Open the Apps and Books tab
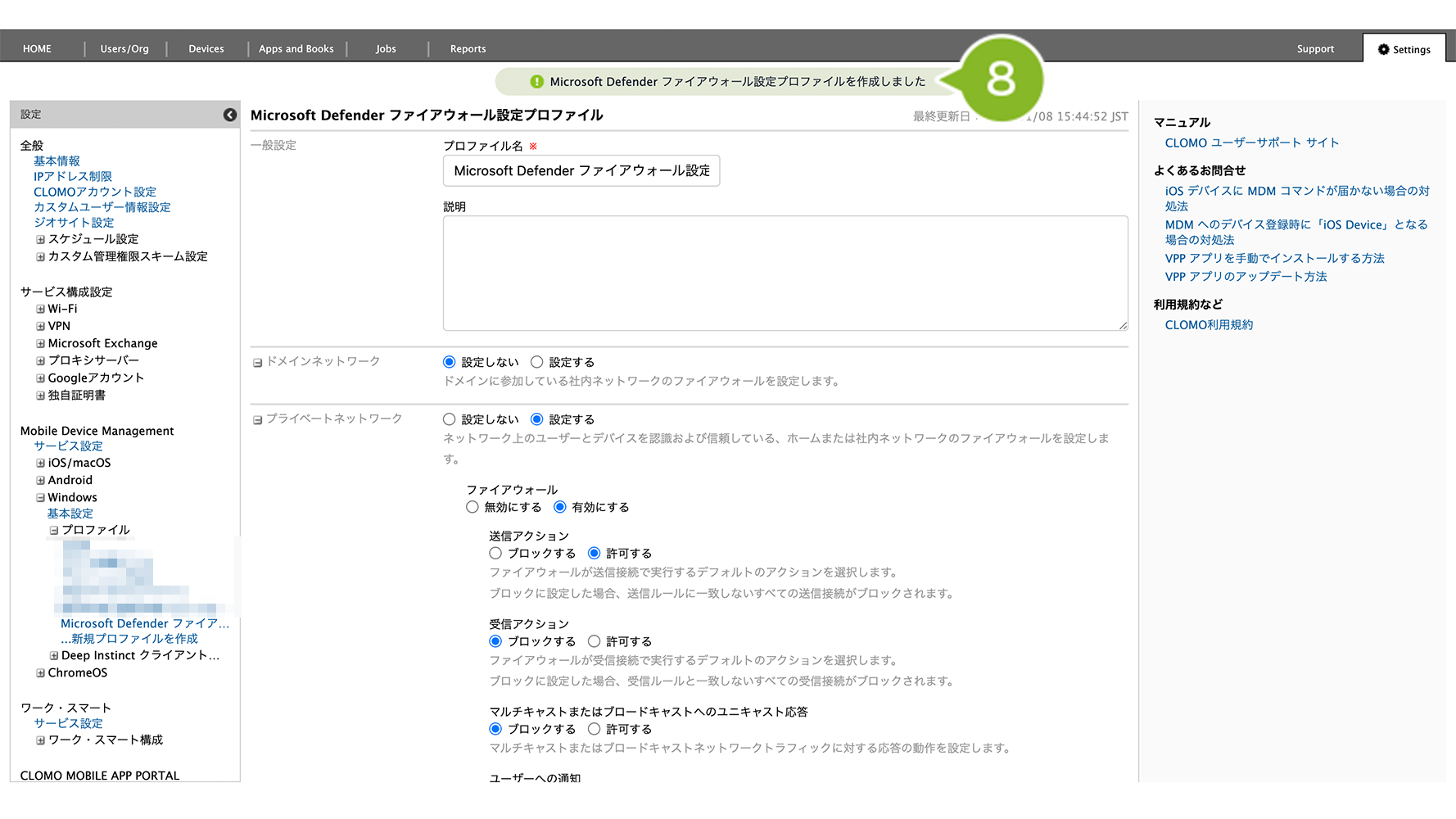Image resolution: width=1456 pixels, height=819 pixels. click(x=296, y=49)
